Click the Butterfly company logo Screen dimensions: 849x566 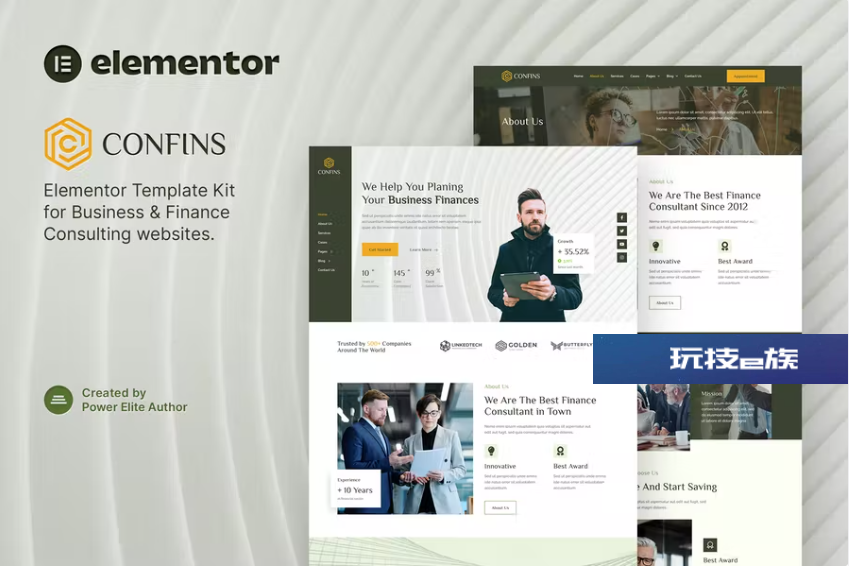(571, 346)
